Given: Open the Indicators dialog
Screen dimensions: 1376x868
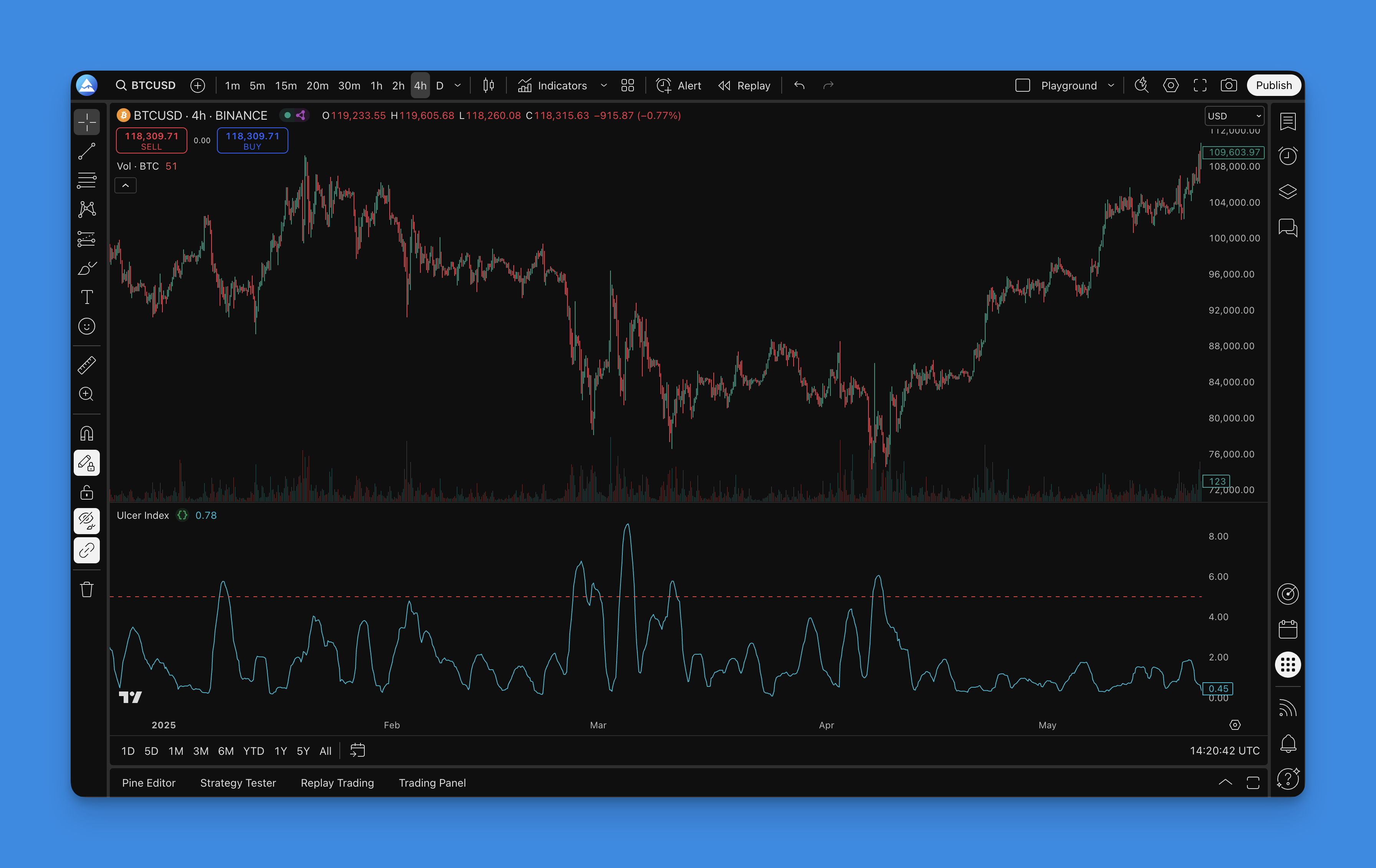Looking at the screenshot, I should tap(552, 86).
